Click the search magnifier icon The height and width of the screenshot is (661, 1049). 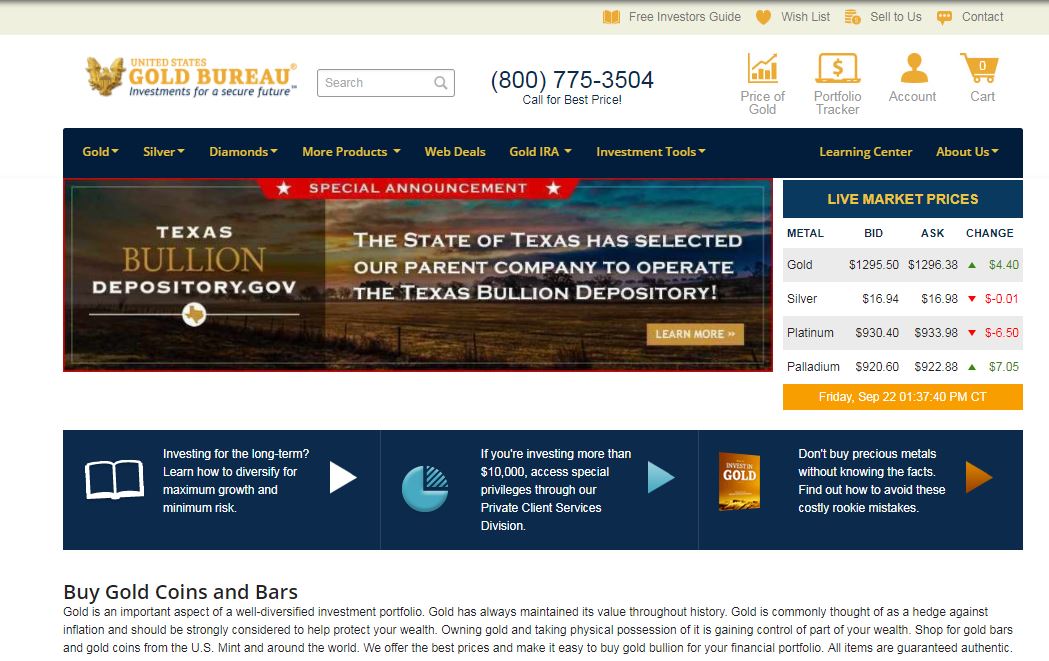[441, 83]
